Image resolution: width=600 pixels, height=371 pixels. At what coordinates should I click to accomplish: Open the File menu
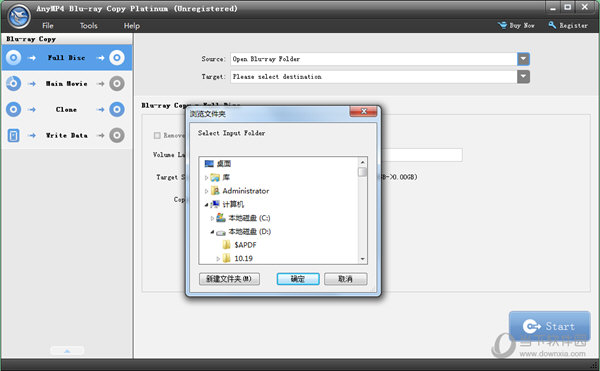48,26
